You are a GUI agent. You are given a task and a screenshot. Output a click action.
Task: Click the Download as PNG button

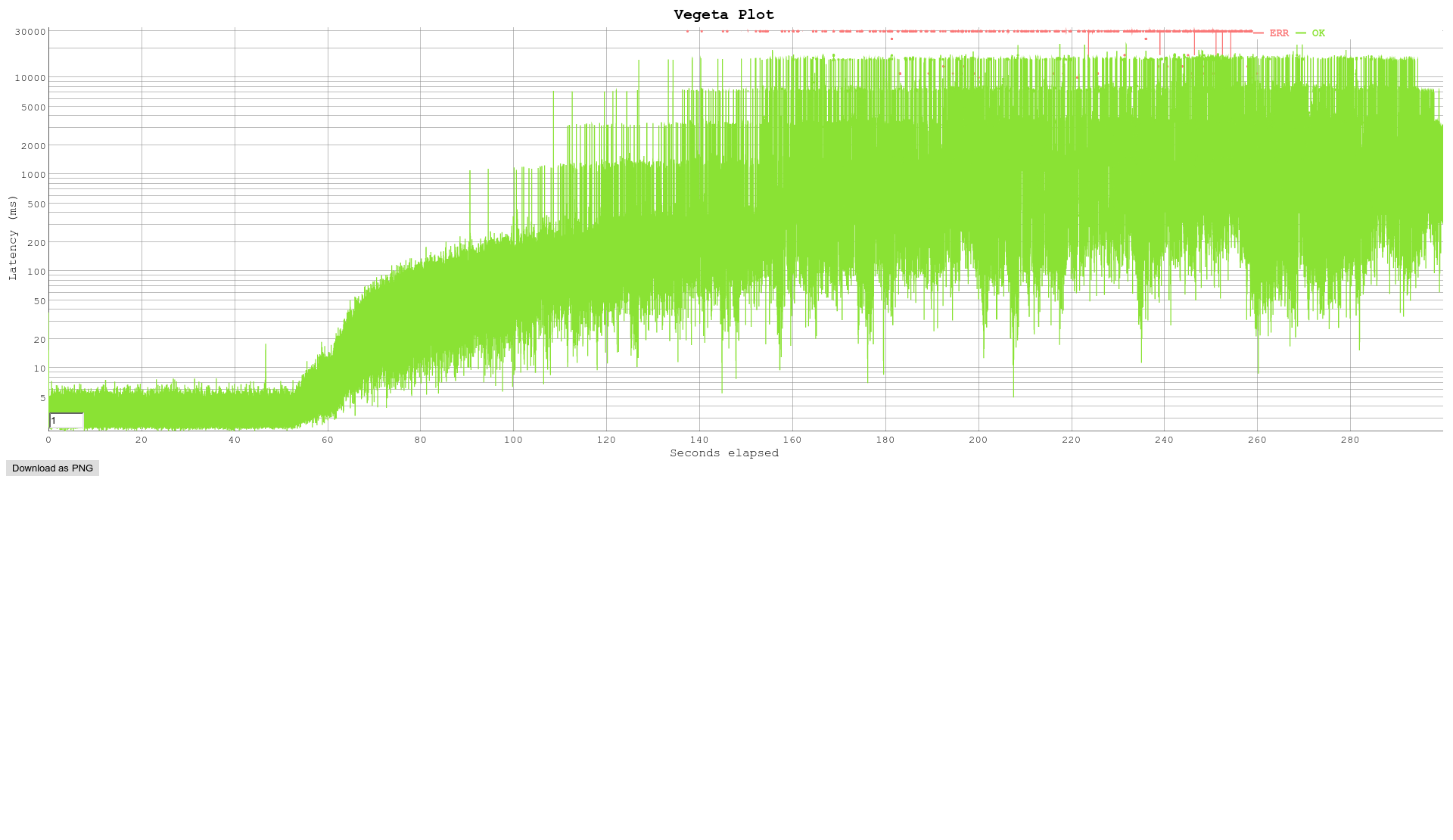52,468
